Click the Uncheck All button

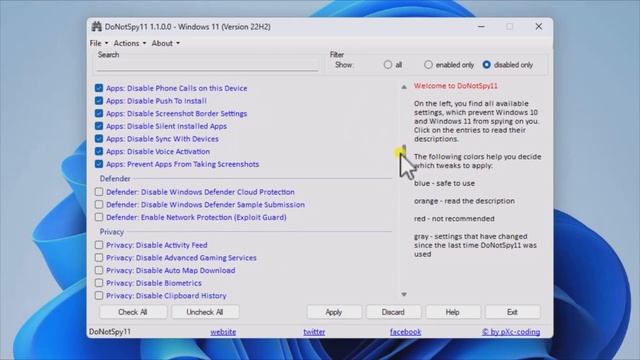tap(205, 312)
